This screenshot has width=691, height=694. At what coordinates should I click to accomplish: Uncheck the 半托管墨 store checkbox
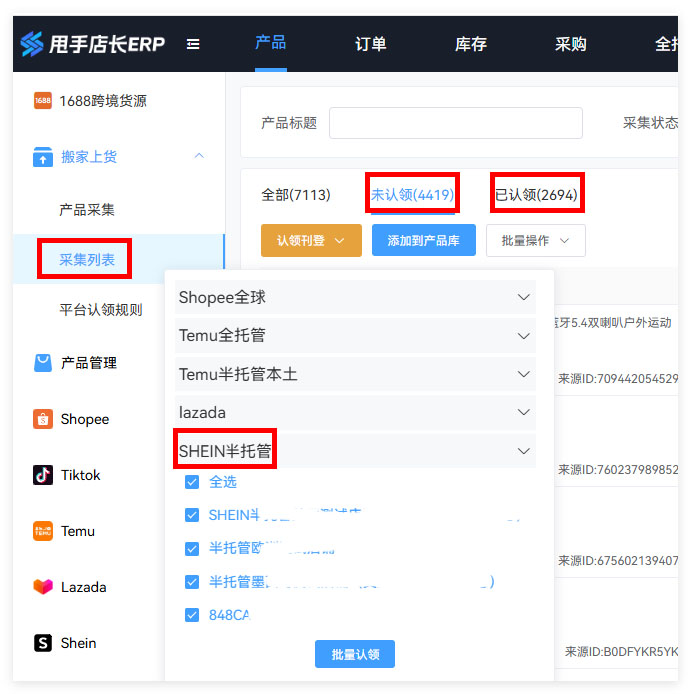pyautogui.click(x=192, y=582)
